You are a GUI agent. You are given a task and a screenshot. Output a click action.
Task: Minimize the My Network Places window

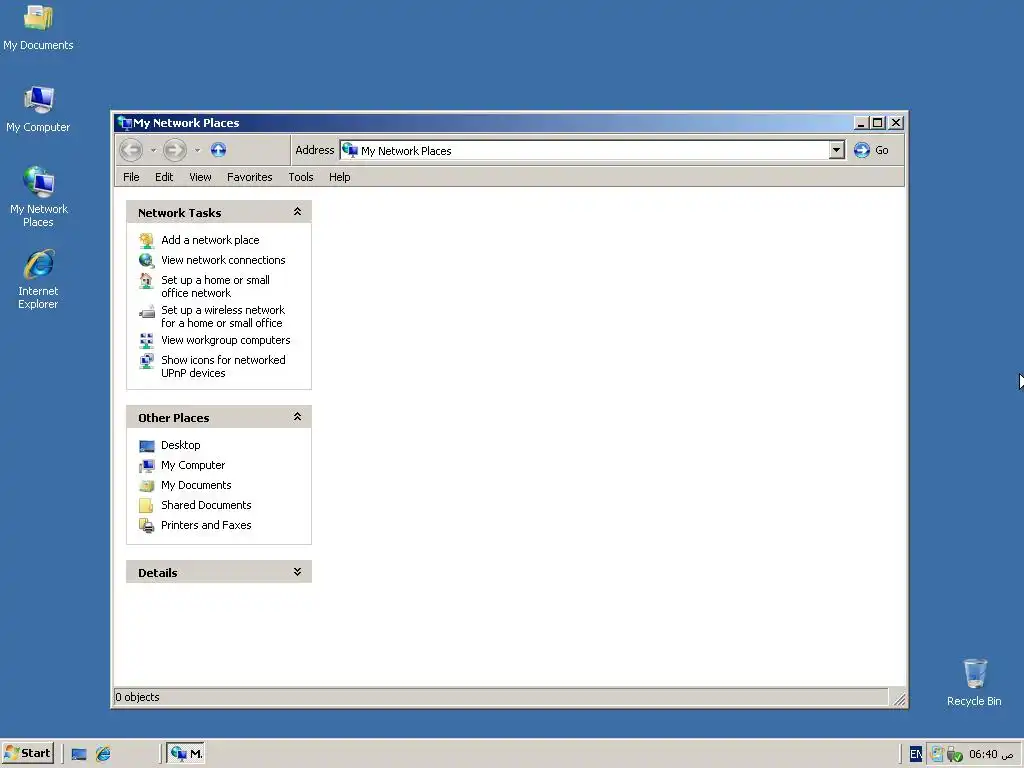tap(861, 123)
